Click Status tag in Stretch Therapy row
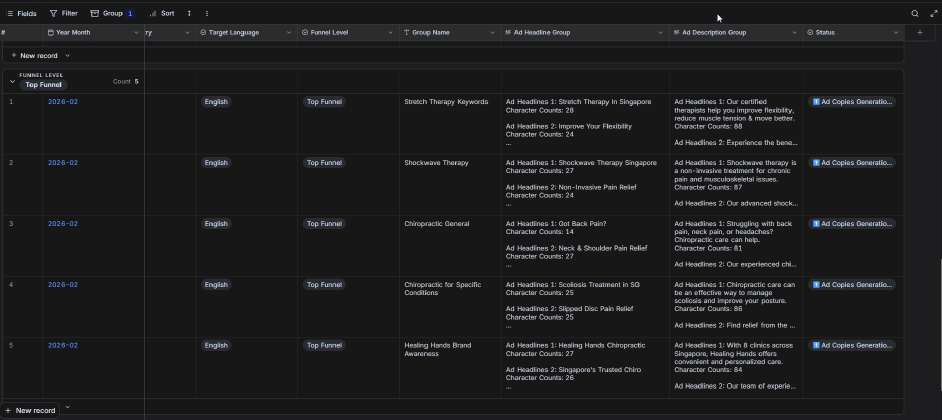Image resolution: width=942 pixels, height=420 pixels. click(x=852, y=102)
